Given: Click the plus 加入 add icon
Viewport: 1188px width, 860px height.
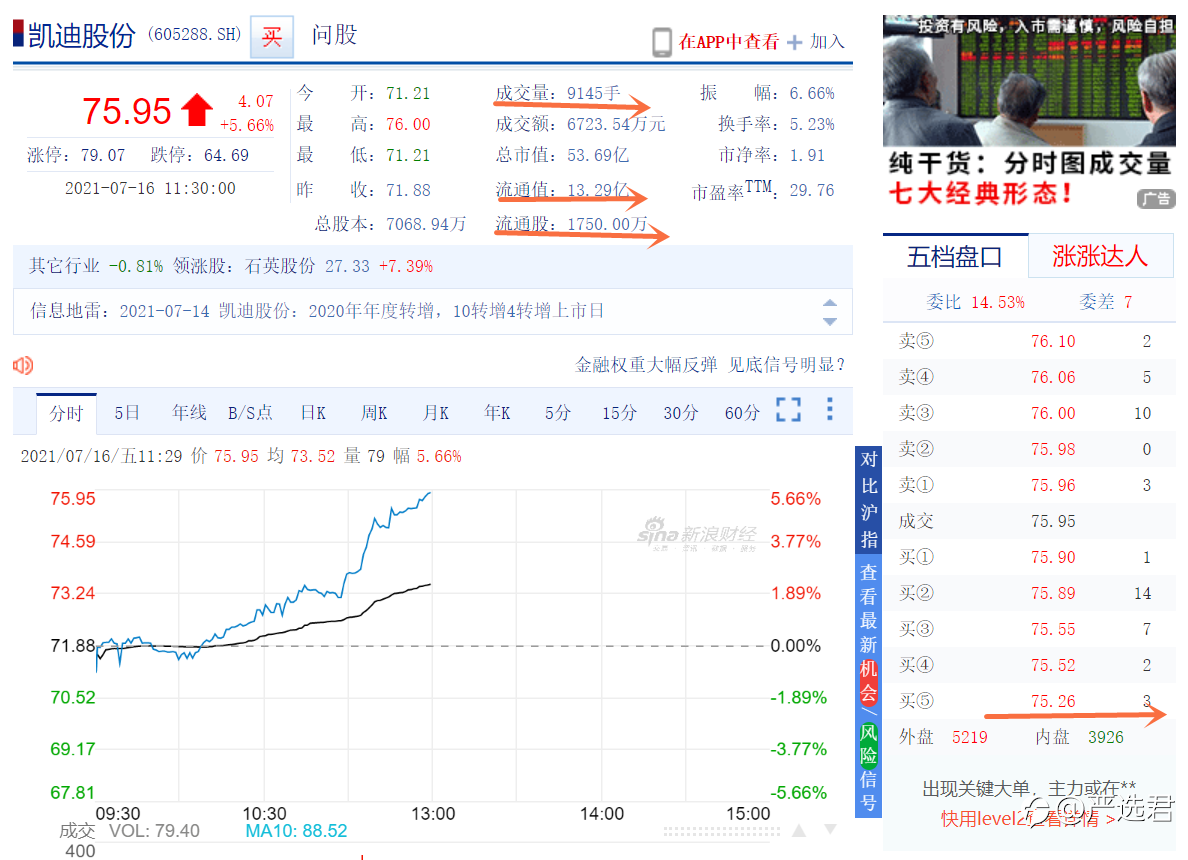Looking at the screenshot, I should (x=794, y=42).
